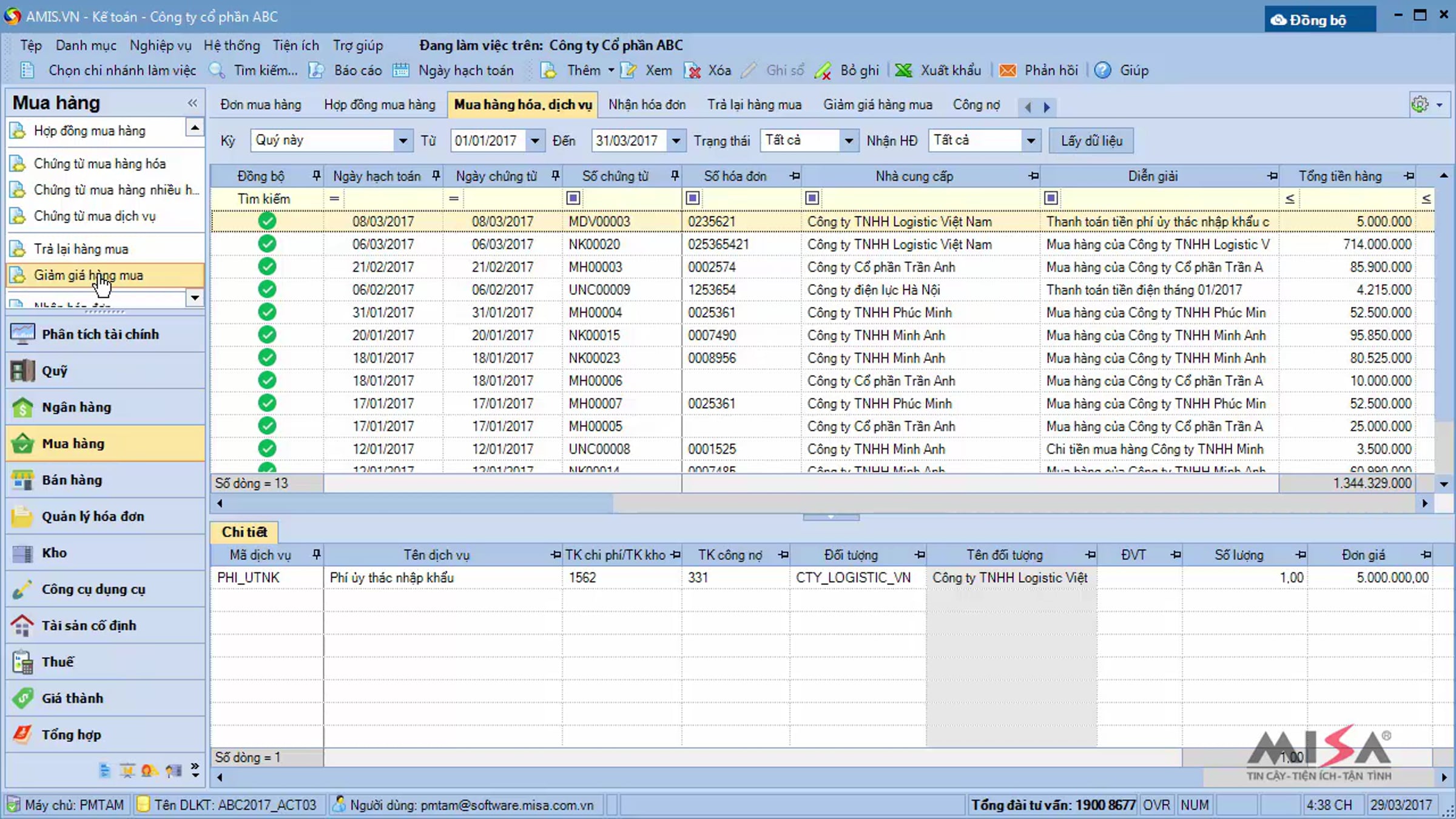The height and width of the screenshot is (819, 1456).
Task: Click the Chọn chi nhánh làm việc icon
Action: [x=27, y=70]
